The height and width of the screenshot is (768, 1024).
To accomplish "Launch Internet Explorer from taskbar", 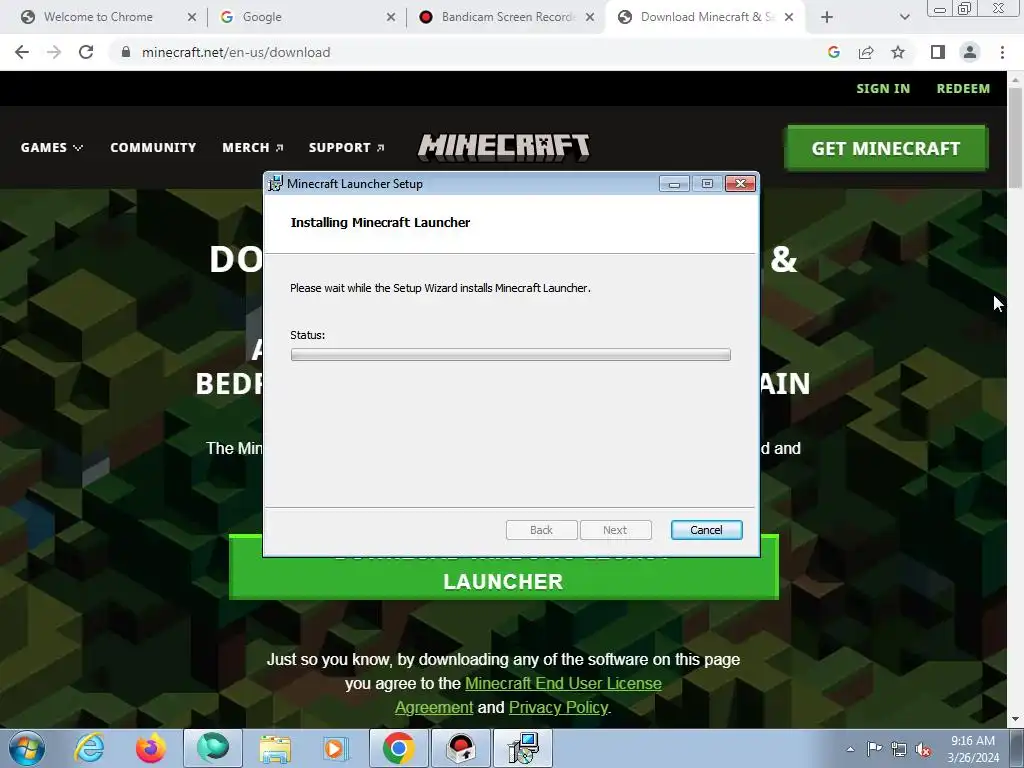I will [x=89, y=748].
